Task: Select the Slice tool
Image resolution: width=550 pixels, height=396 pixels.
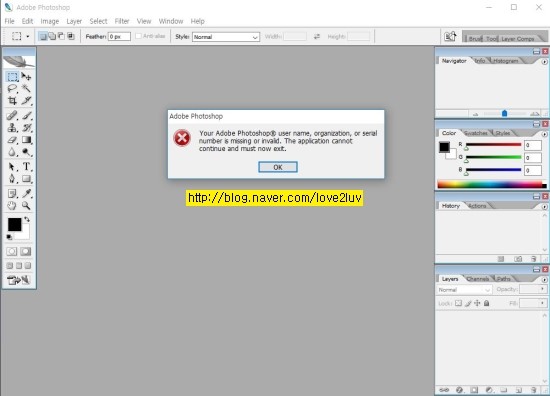Action: click(26, 101)
